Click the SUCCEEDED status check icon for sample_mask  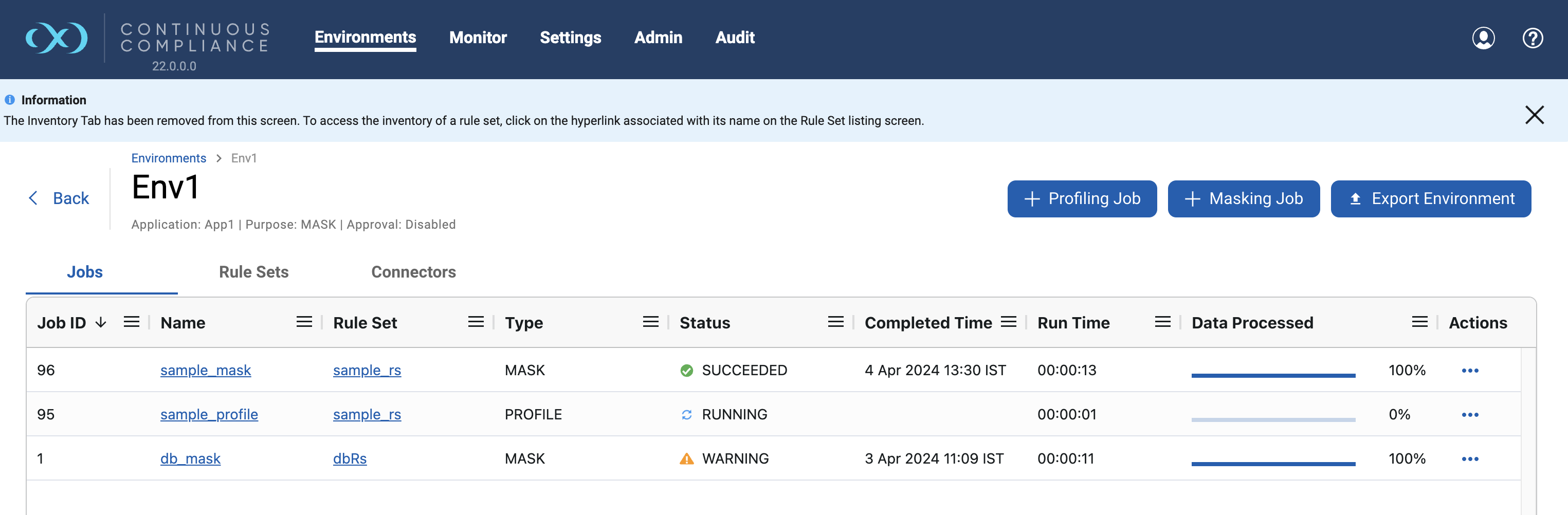click(x=687, y=370)
